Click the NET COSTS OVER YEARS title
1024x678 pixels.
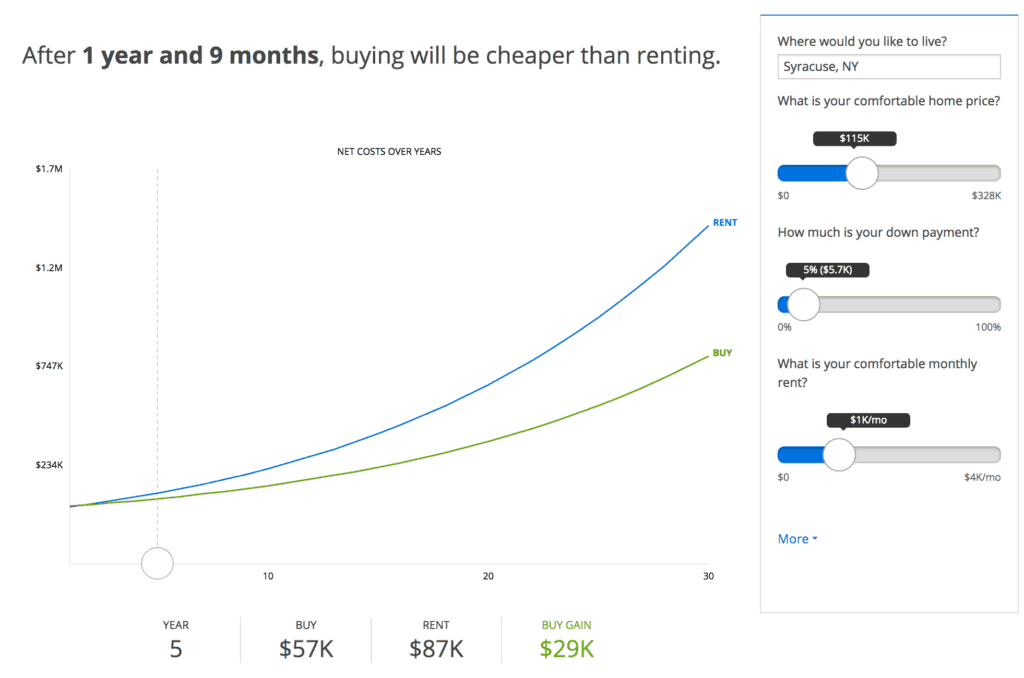(389, 151)
